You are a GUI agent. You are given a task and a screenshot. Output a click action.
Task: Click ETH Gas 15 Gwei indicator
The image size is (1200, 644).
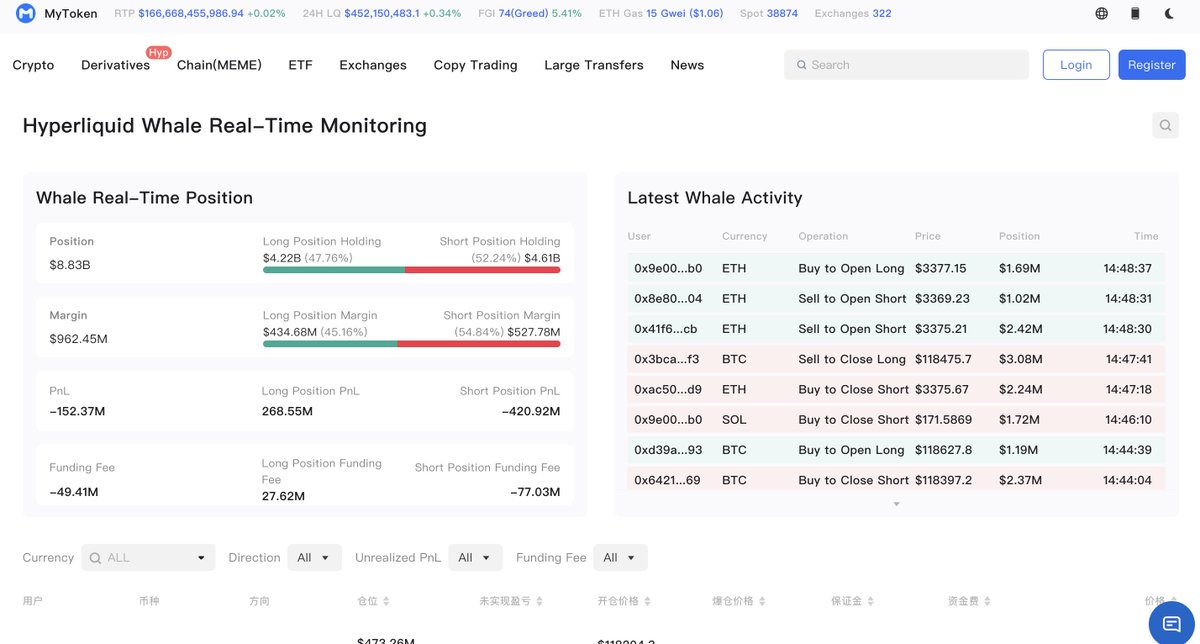(x=661, y=14)
